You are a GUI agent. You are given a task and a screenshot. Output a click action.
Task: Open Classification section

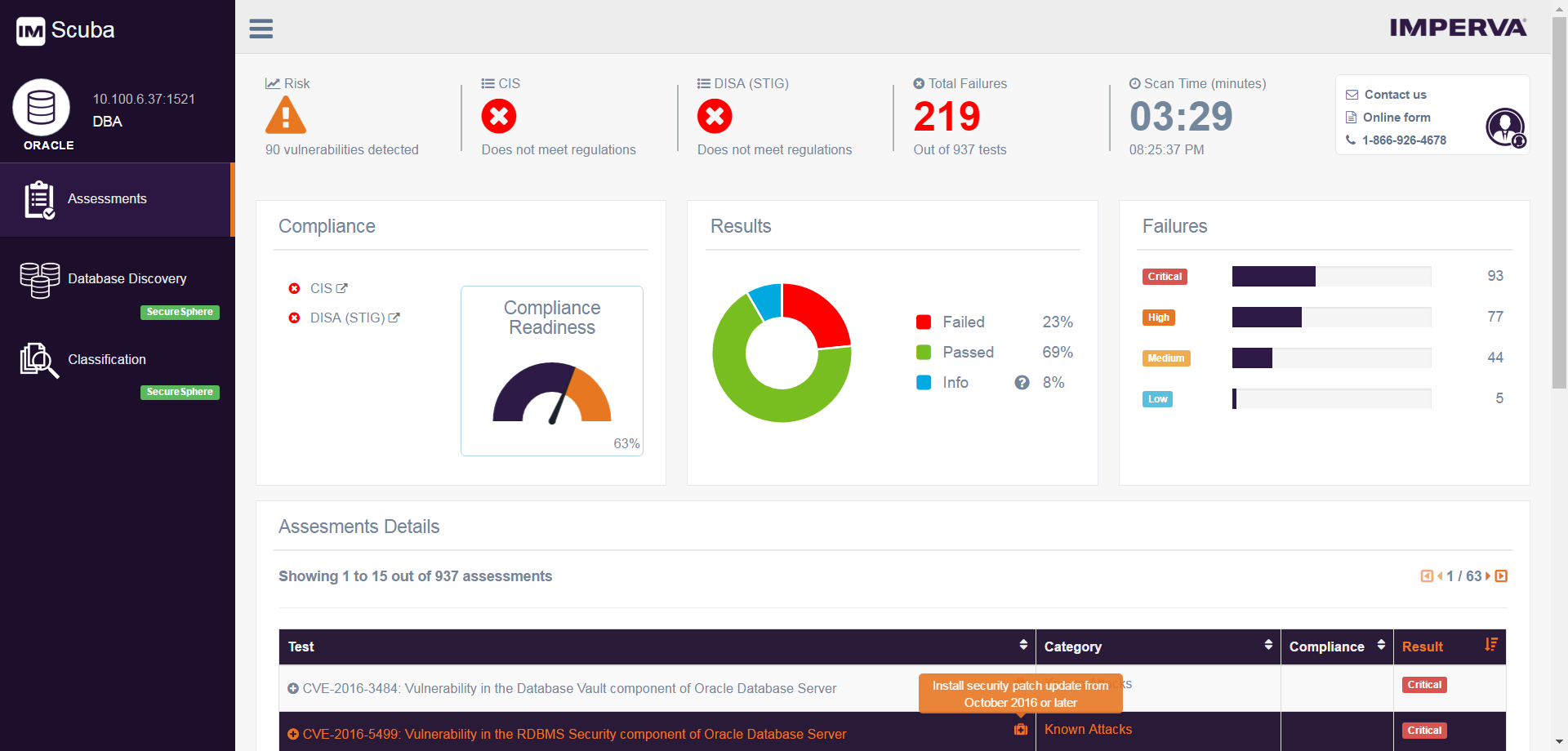[107, 359]
